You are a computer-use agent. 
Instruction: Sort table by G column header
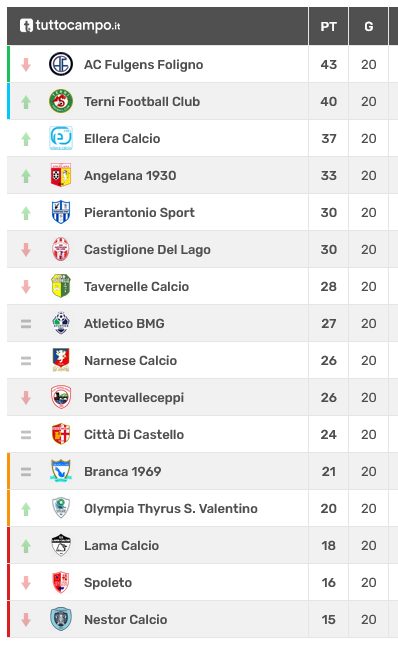[369, 27]
